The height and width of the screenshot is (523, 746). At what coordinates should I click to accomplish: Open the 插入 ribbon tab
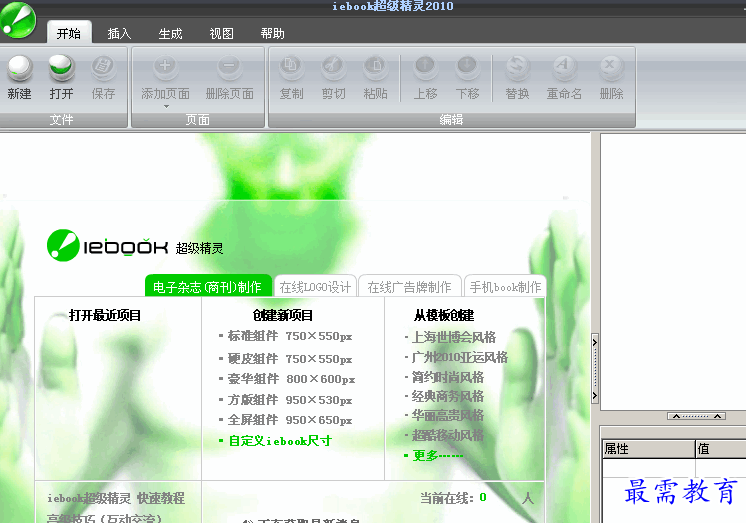click(119, 33)
